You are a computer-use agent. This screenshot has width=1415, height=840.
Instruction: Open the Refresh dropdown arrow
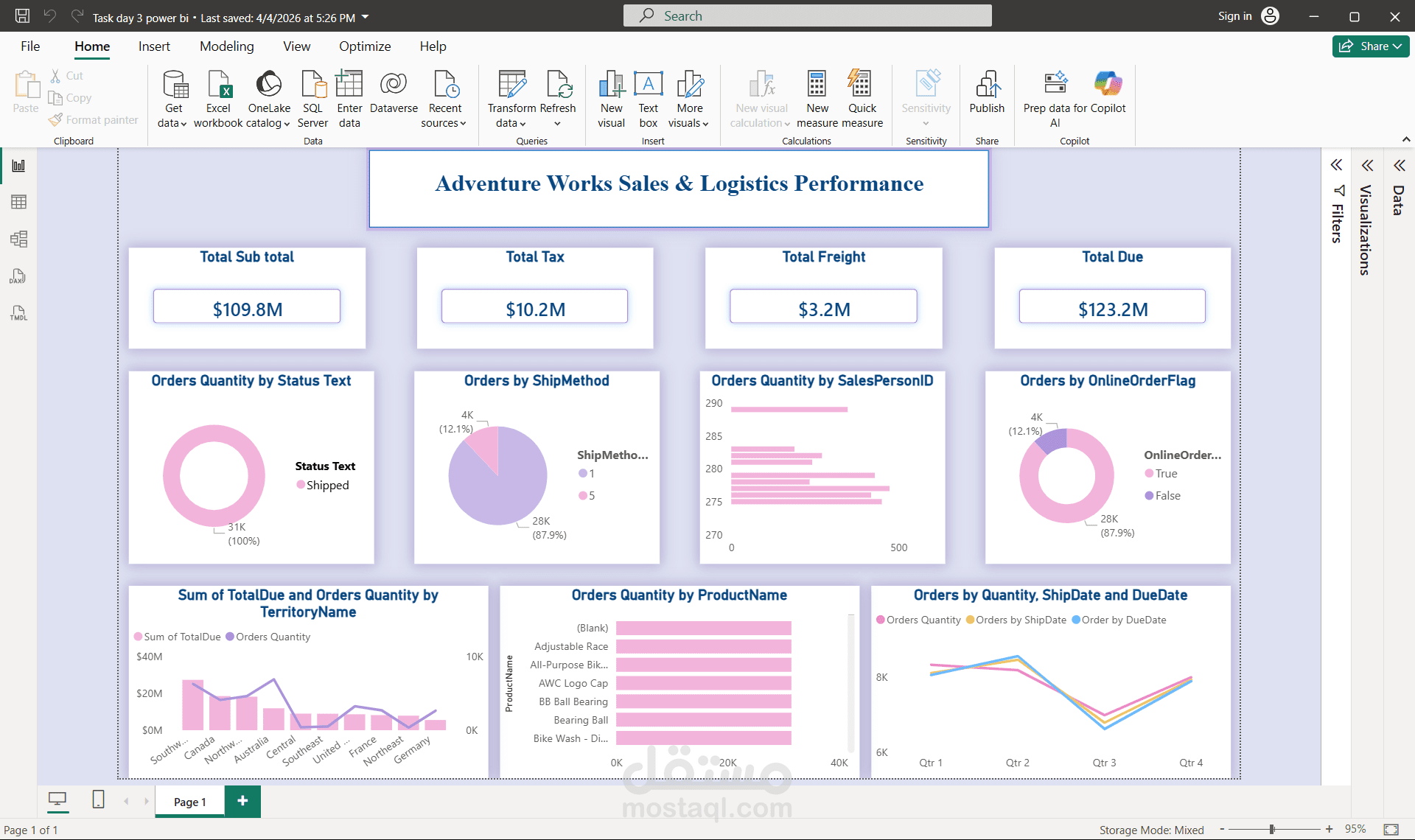(559, 122)
